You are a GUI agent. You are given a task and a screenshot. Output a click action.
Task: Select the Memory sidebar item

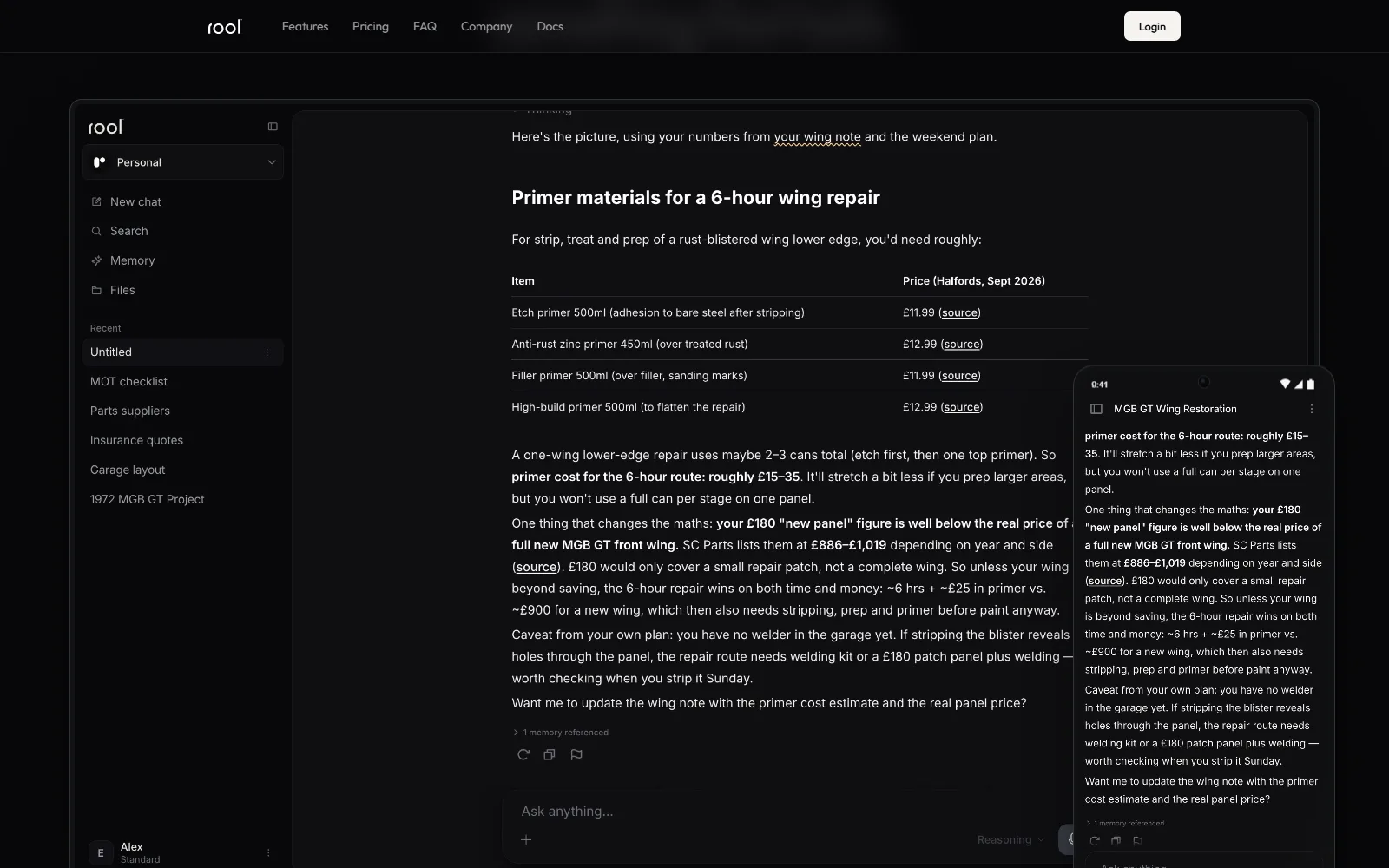tap(183, 260)
